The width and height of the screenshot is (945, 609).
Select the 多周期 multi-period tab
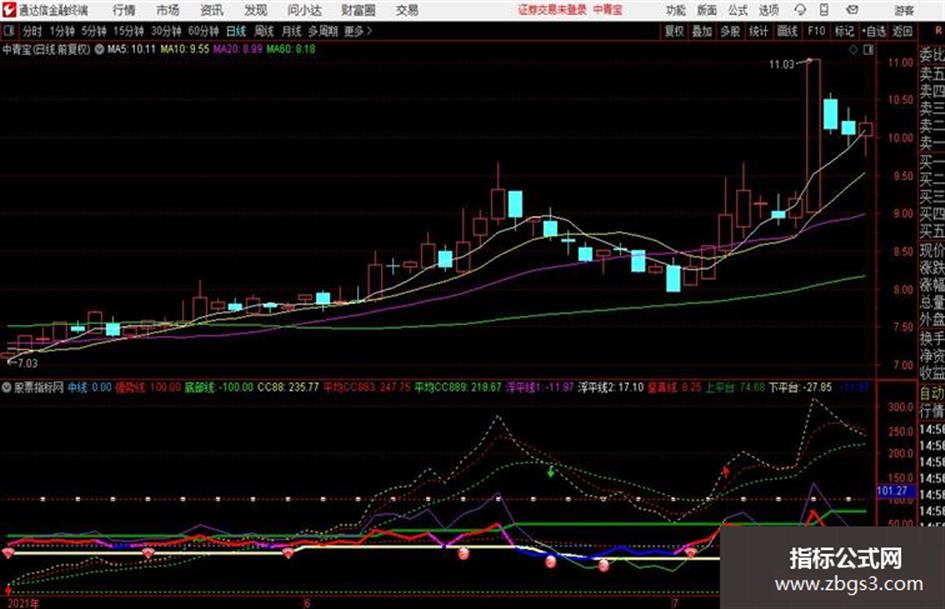(x=323, y=31)
